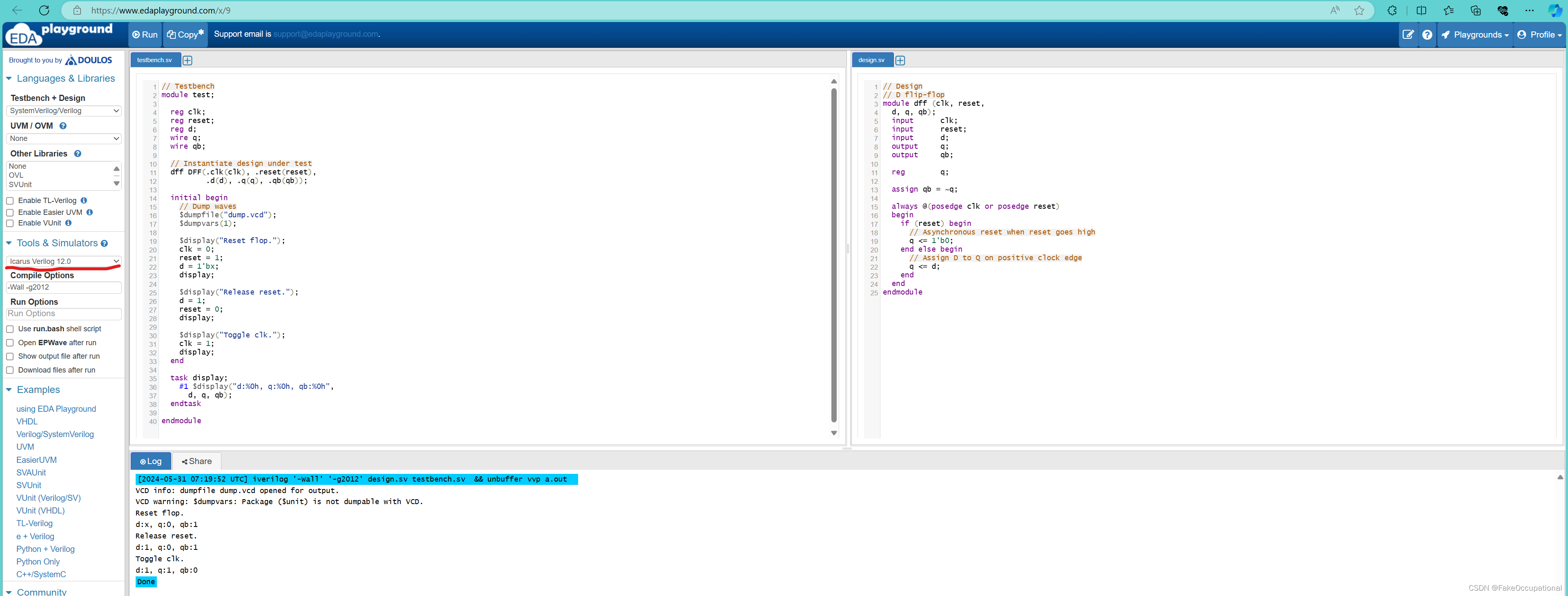
Task: Open the help question mark icon in header
Action: [x=1427, y=35]
